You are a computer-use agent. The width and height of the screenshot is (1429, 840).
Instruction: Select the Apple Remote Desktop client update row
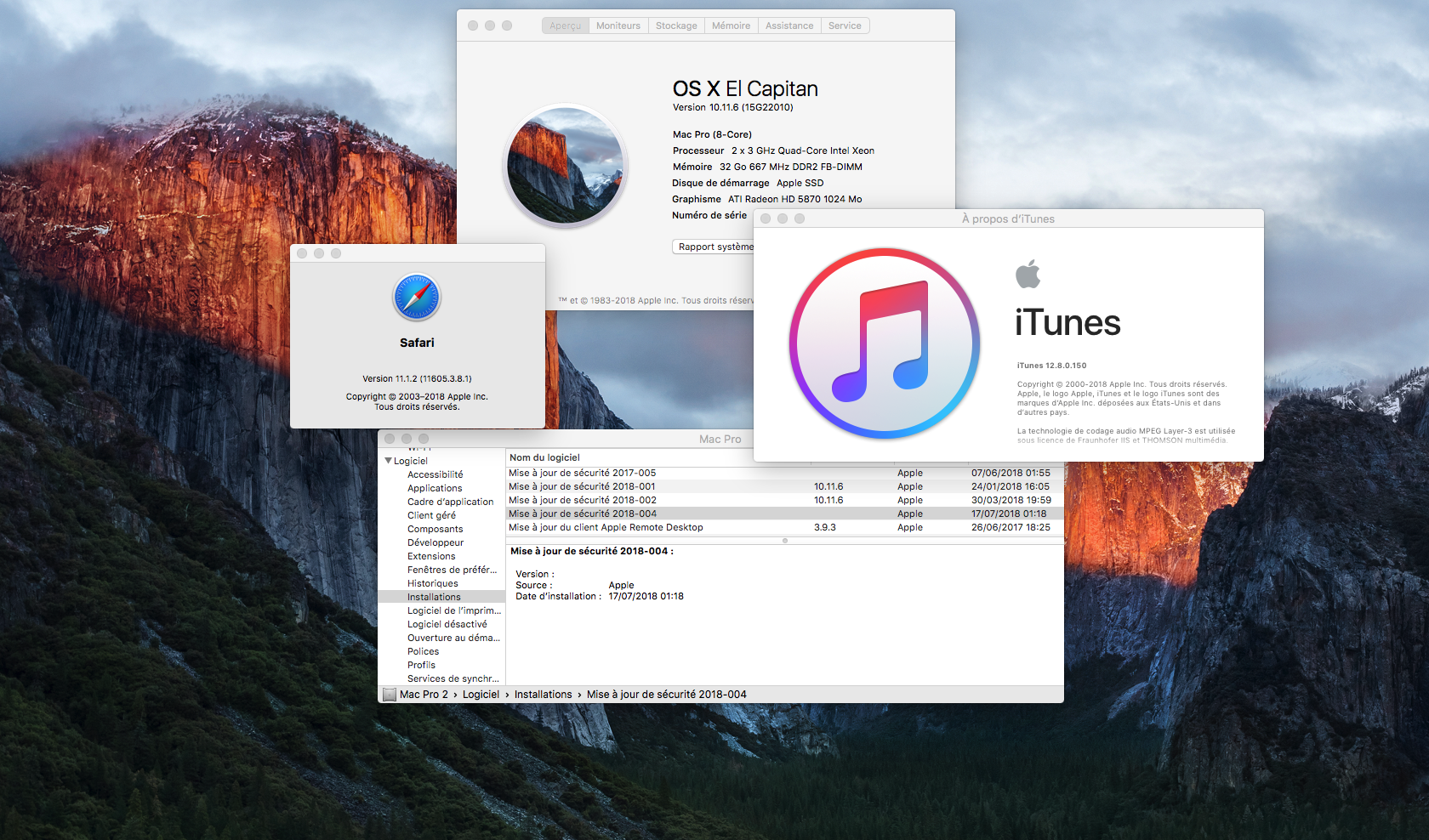pyautogui.click(x=784, y=527)
